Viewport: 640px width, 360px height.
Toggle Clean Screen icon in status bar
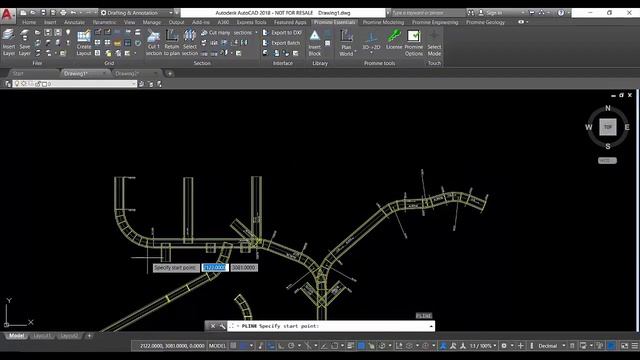click(x=624, y=346)
